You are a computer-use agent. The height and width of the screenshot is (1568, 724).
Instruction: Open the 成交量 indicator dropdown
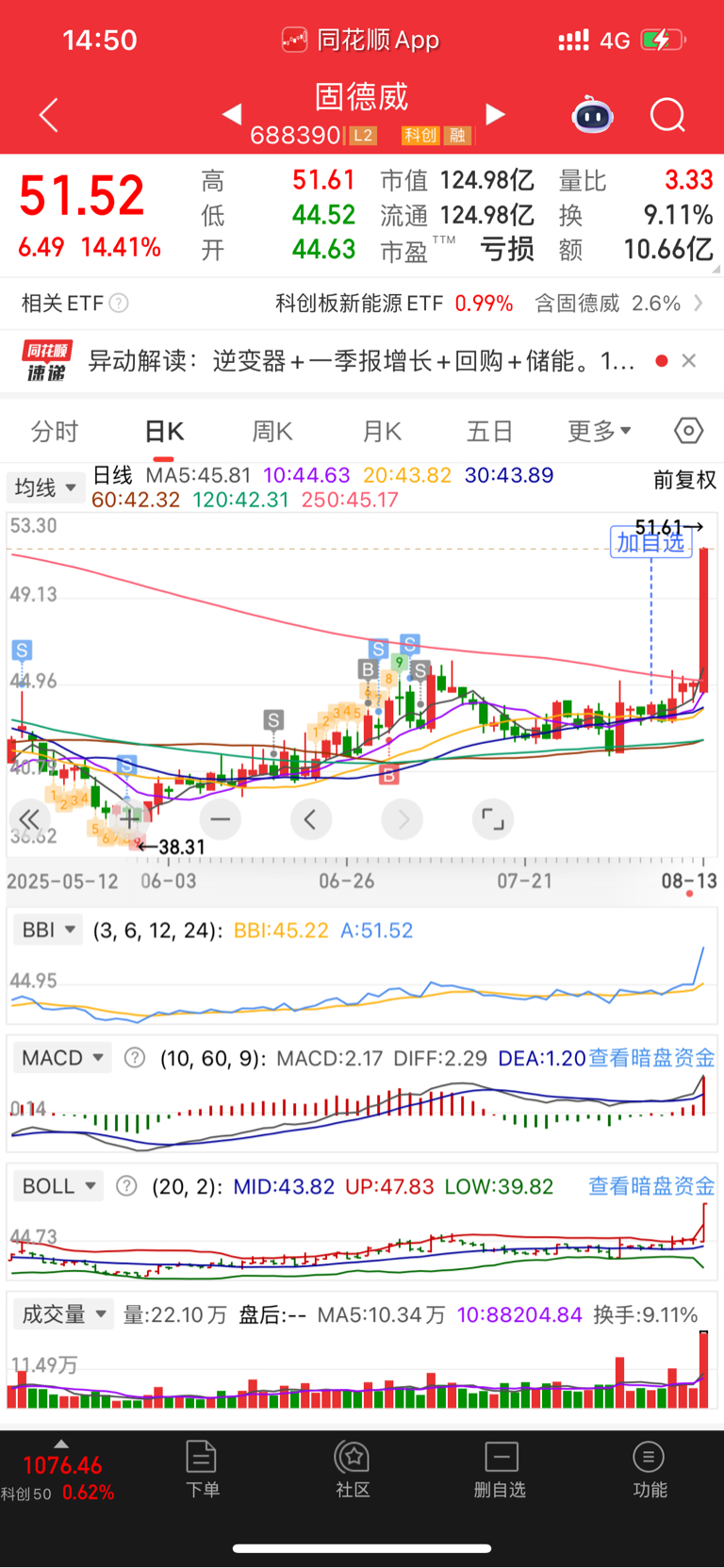point(63,1314)
